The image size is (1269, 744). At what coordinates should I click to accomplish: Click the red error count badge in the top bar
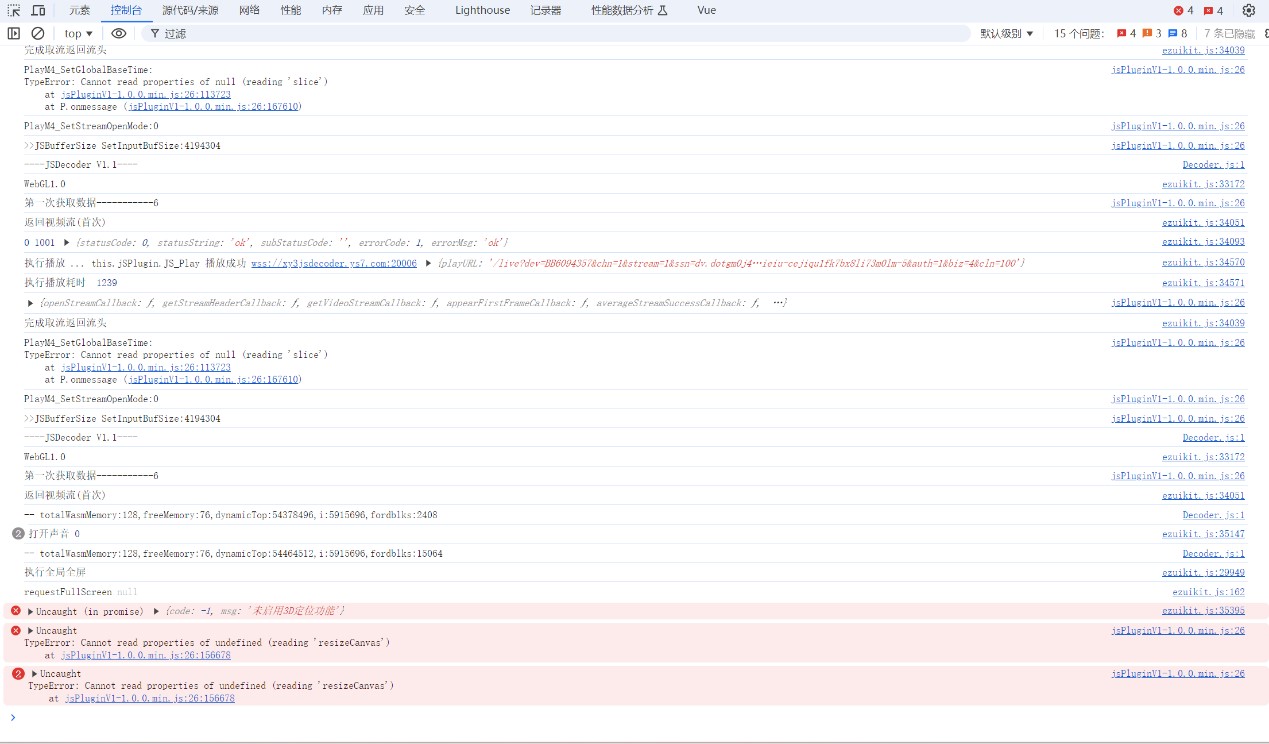tap(1183, 10)
